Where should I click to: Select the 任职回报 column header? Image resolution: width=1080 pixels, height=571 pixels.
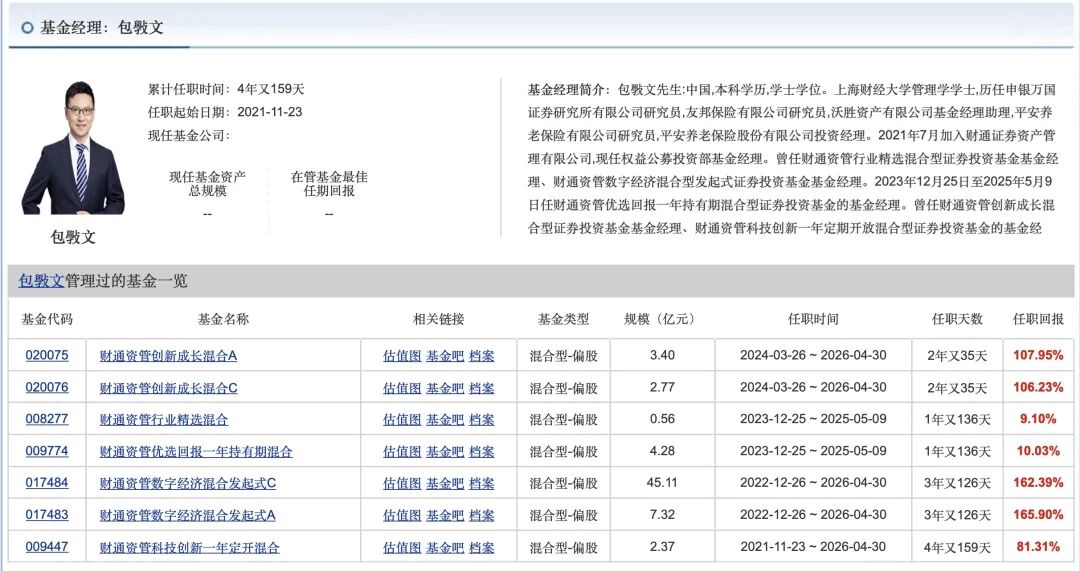[1038, 319]
